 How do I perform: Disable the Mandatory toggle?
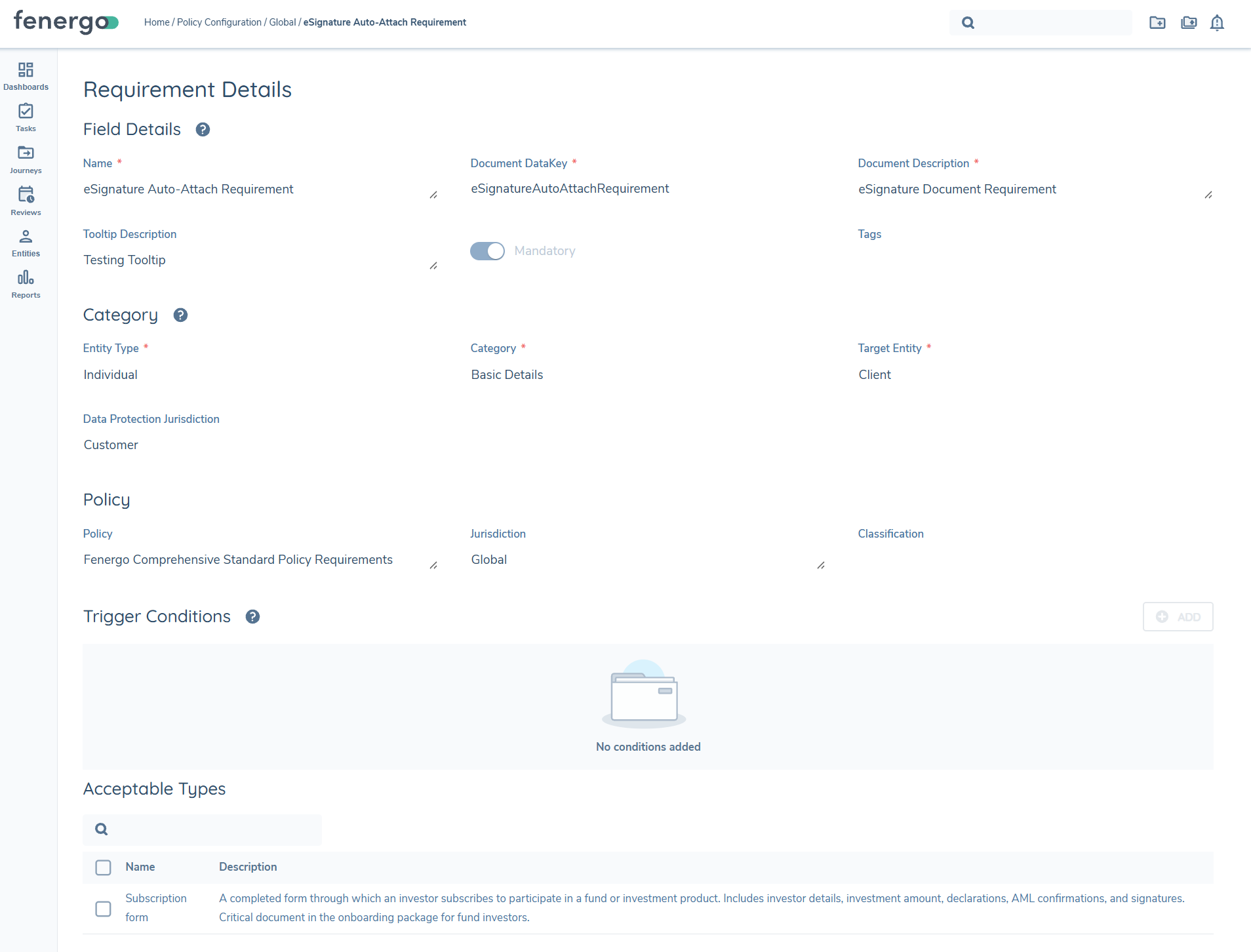pos(487,251)
